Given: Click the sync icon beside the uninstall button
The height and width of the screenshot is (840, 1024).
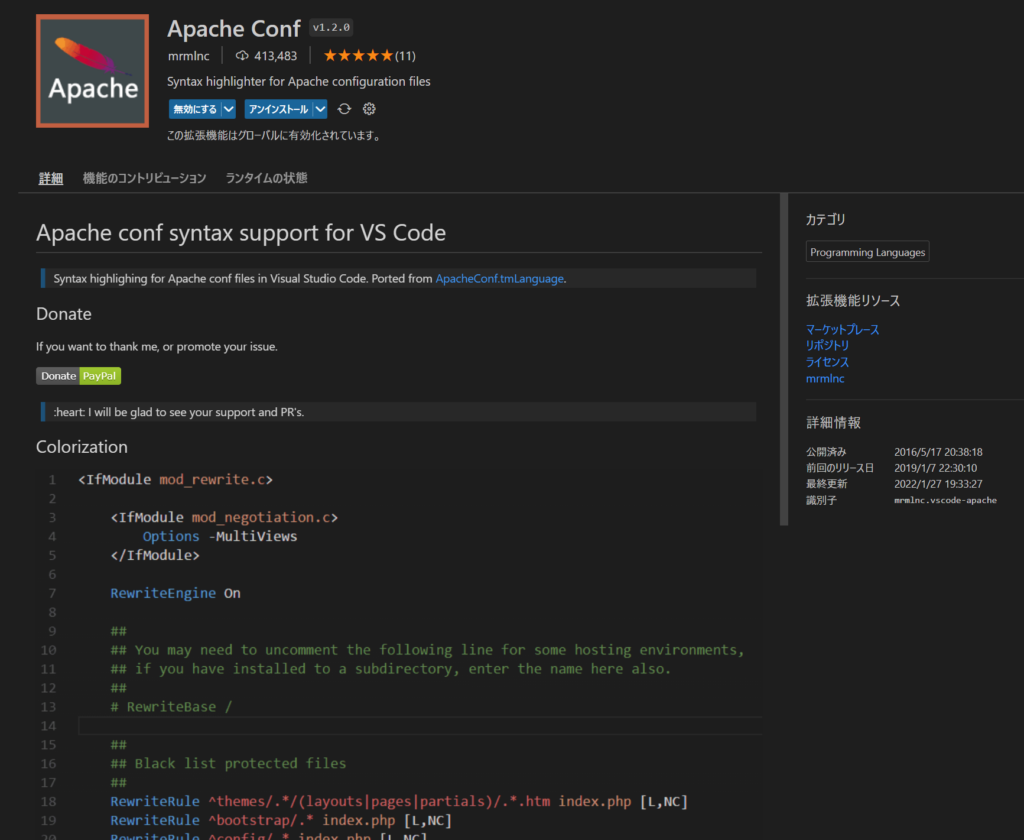Looking at the screenshot, I should [345, 109].
